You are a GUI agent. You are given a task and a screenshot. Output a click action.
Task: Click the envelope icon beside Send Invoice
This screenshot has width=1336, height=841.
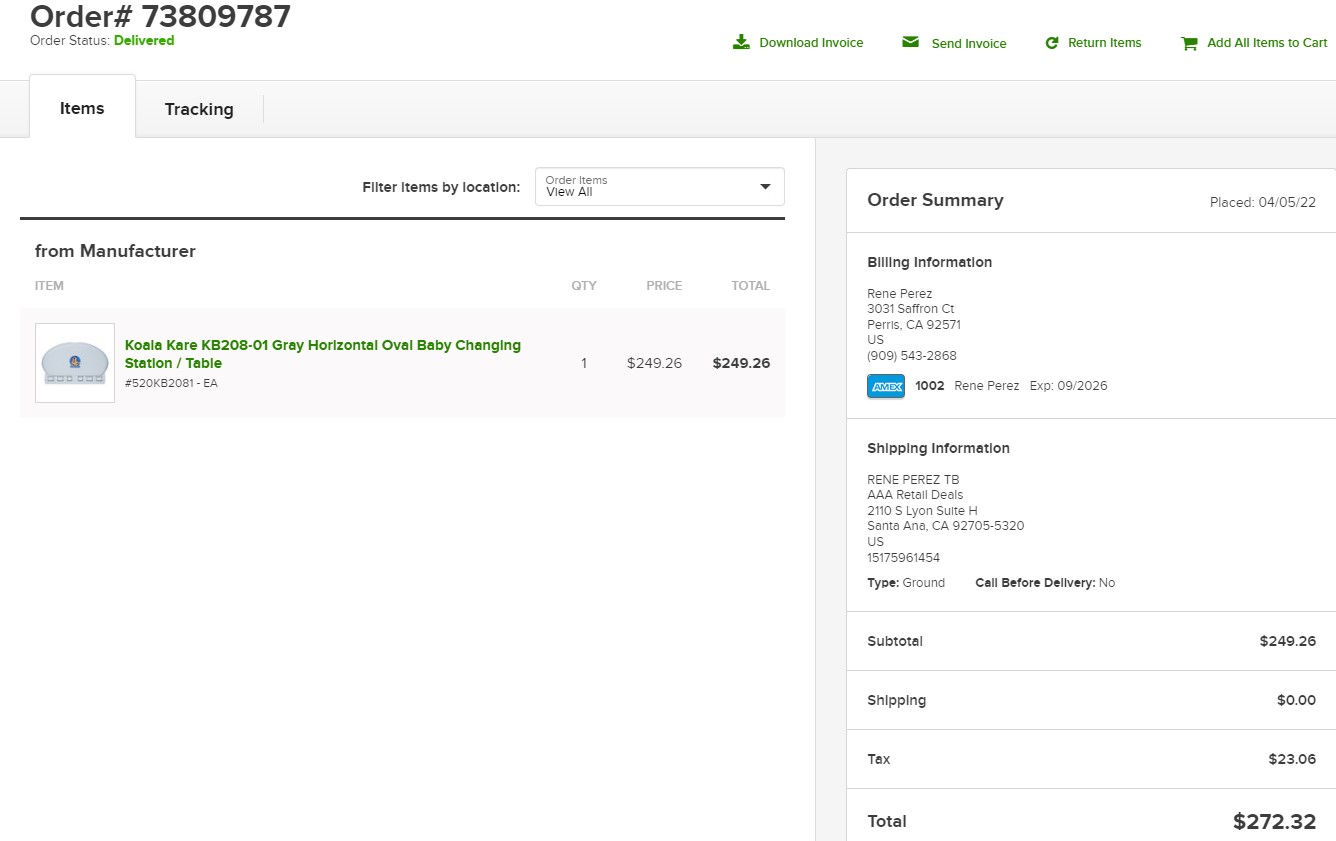pyautogui.click(x=910, y=42)
